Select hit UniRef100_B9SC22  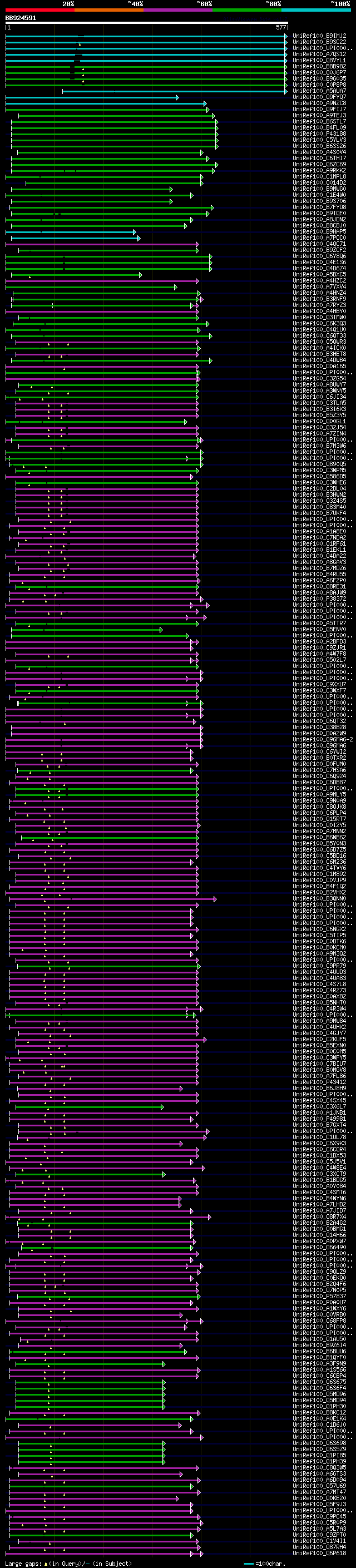[319, 42]
